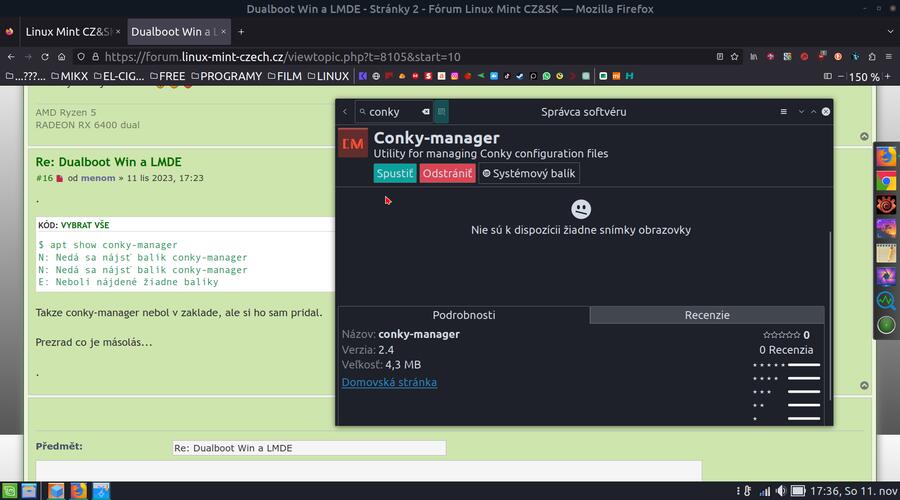900x500 pixels.
Task: Expand the PROGRAMY bookmarks folder
Action: 228,76
